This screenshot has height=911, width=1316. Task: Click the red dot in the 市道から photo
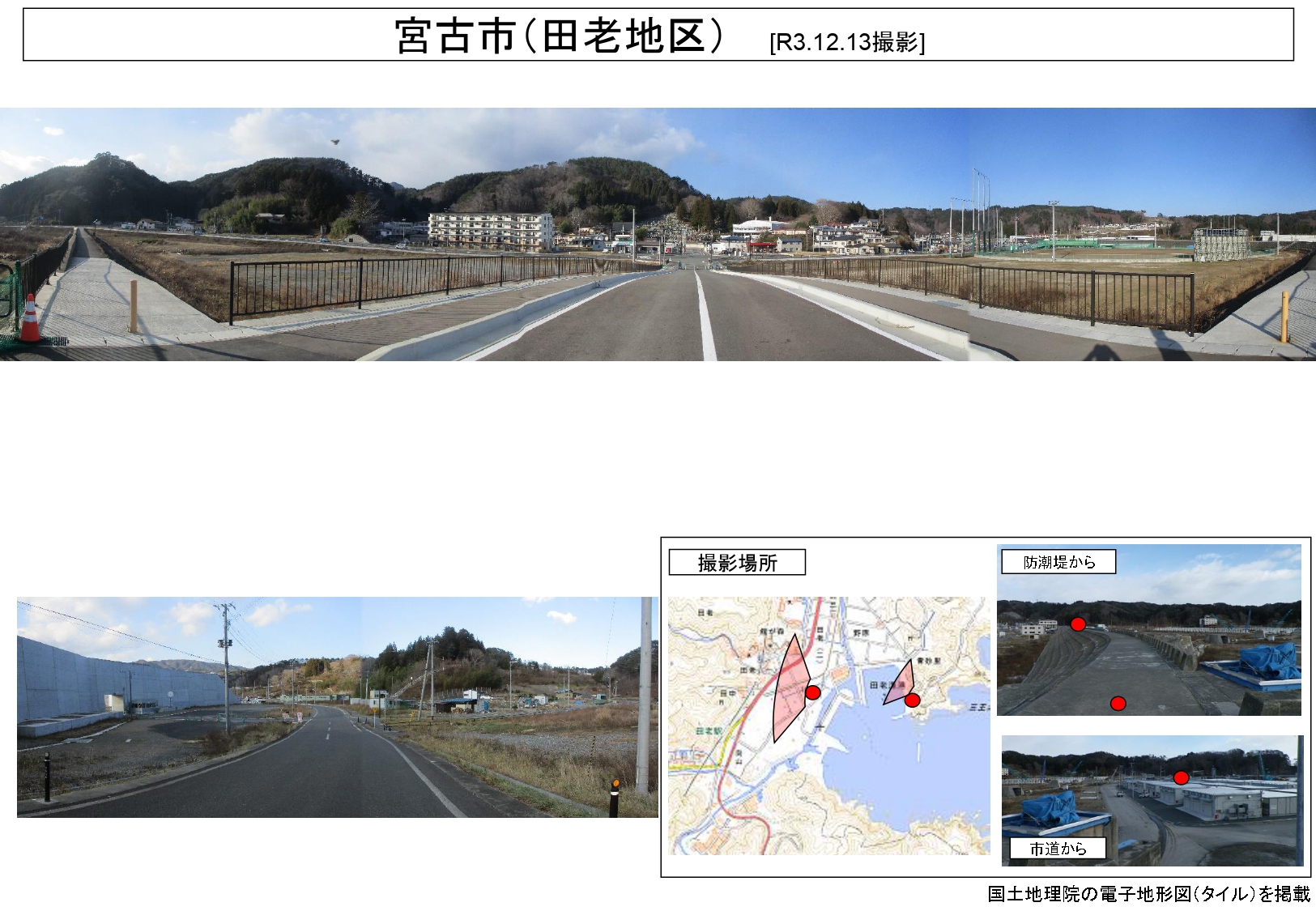coord(1181,778)
